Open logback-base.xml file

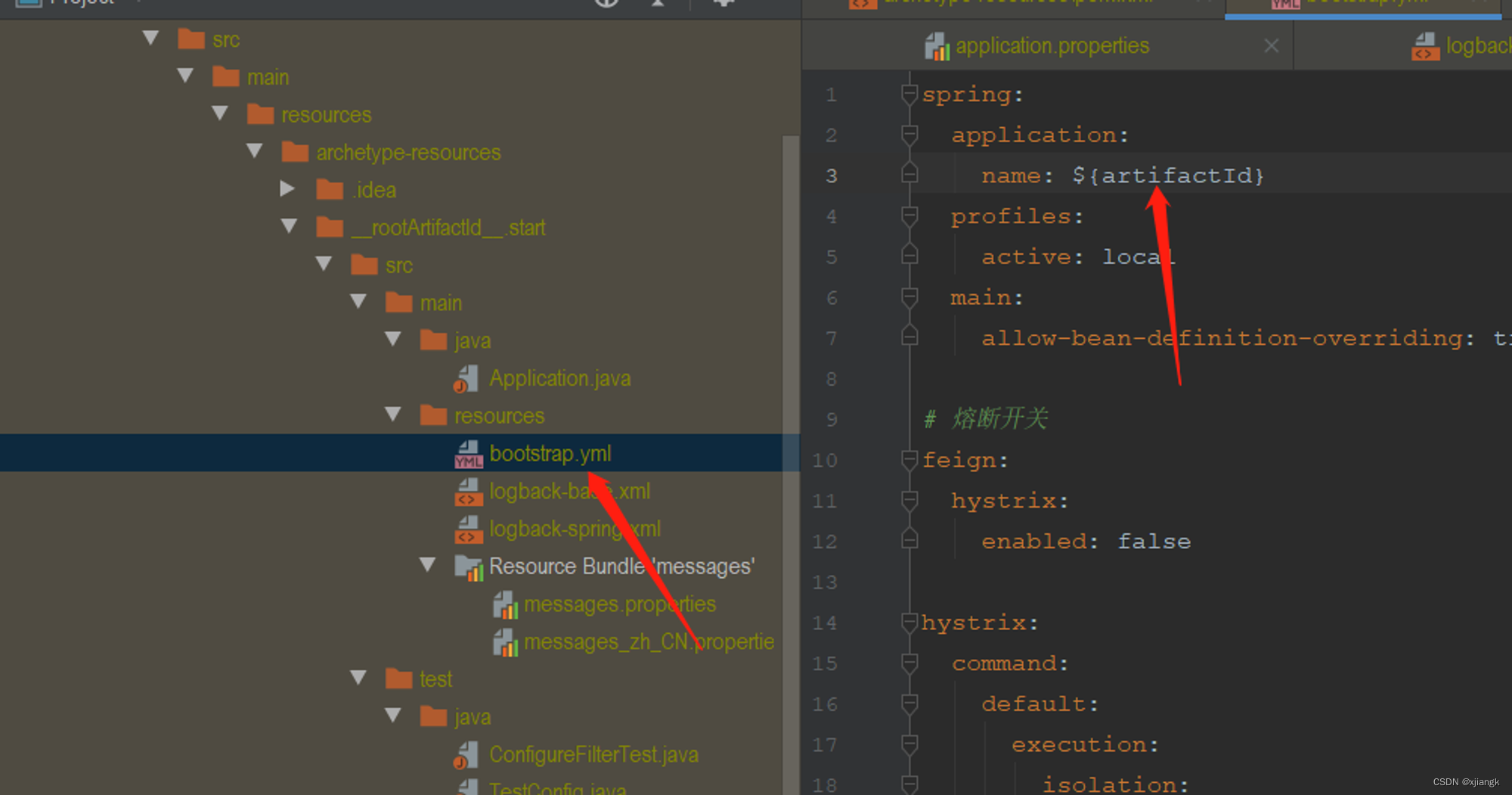tap(569, 491)
